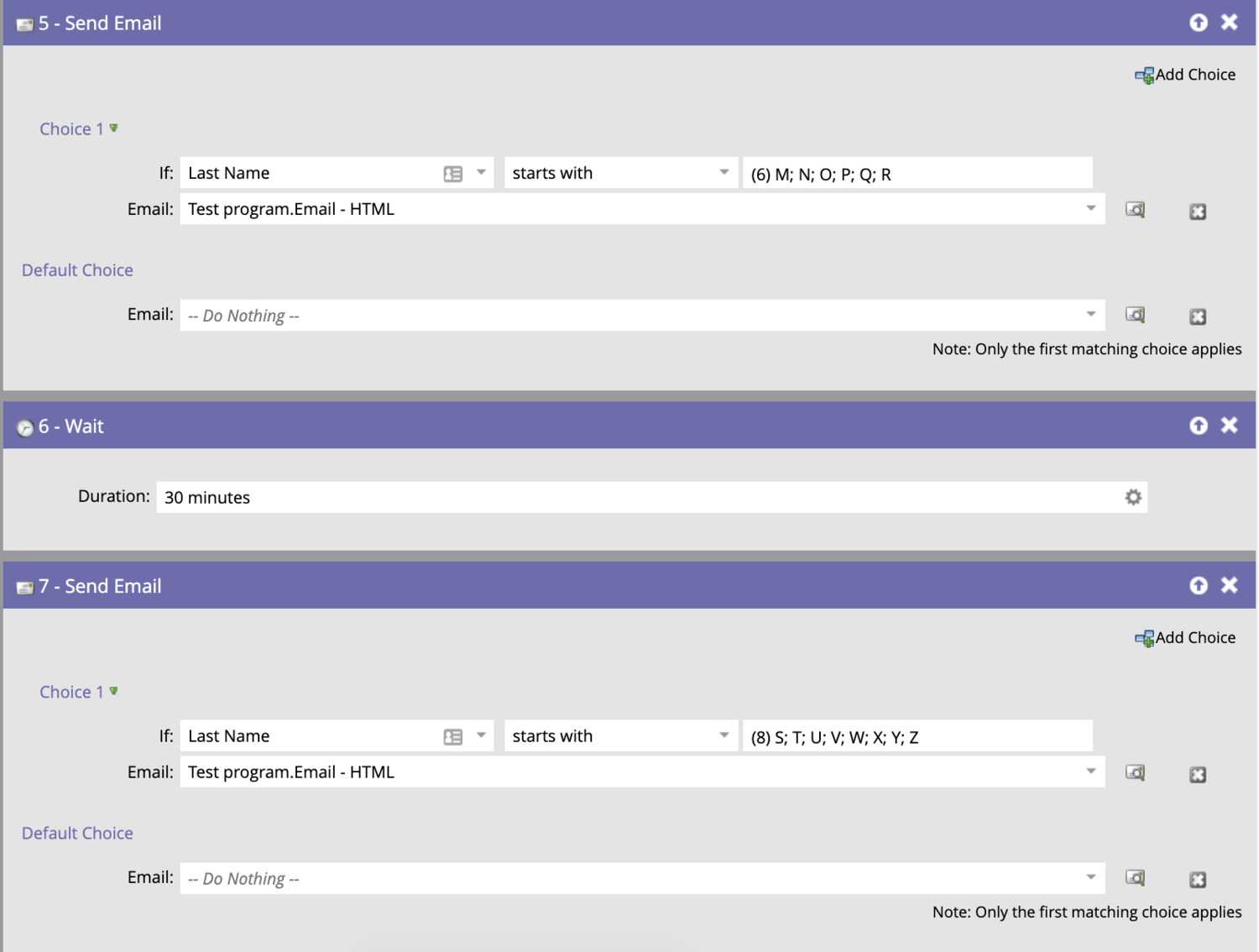Preview Choice 1 email in step 5
The width and height of the screenshot is (1259, 952).
(x=1135, y=209)
